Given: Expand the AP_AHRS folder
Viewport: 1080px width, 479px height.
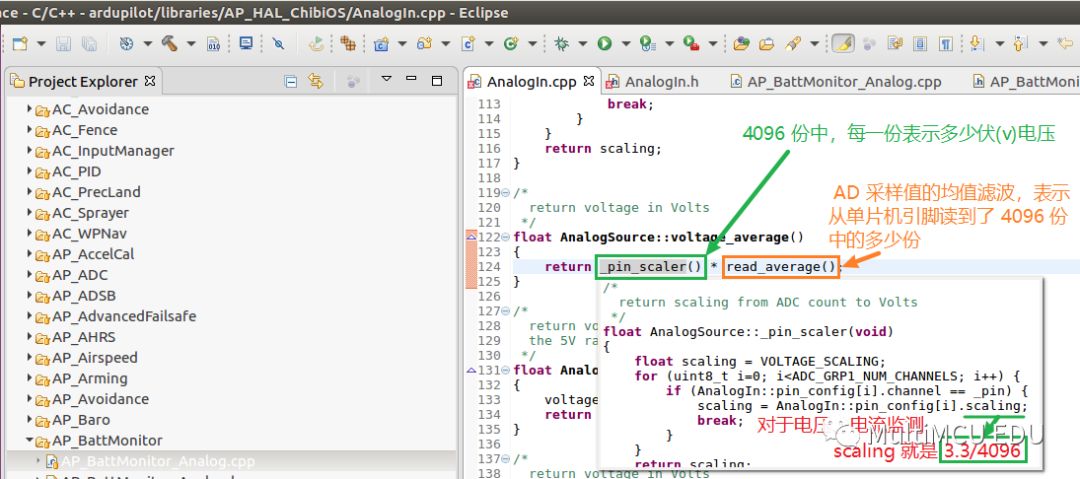Looking at the screenshot, I should click(x=29, y=336).
